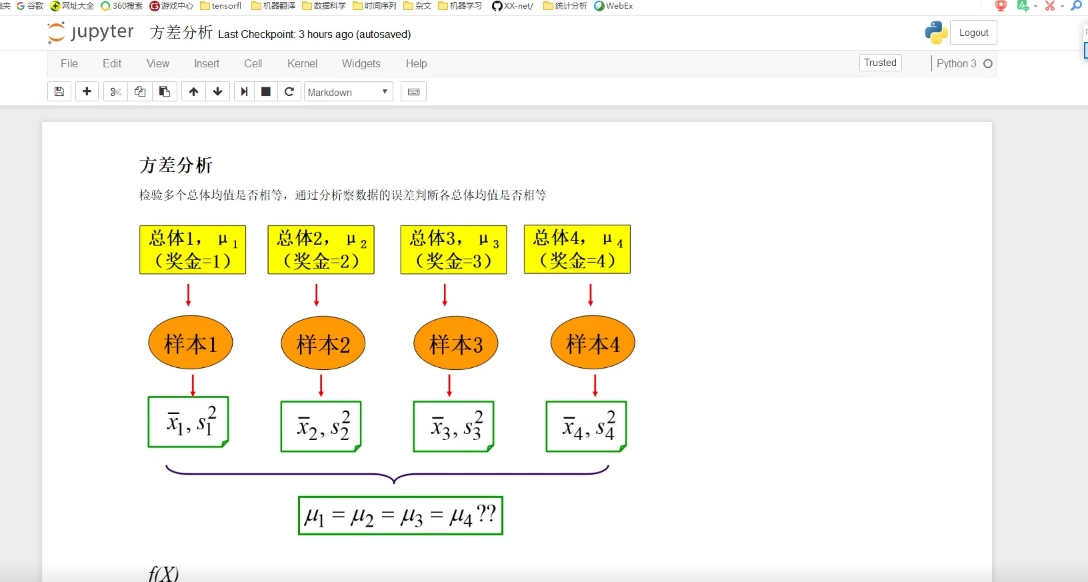Copy selected cells icon
The image size is (1088, 582).
[139, 91]
